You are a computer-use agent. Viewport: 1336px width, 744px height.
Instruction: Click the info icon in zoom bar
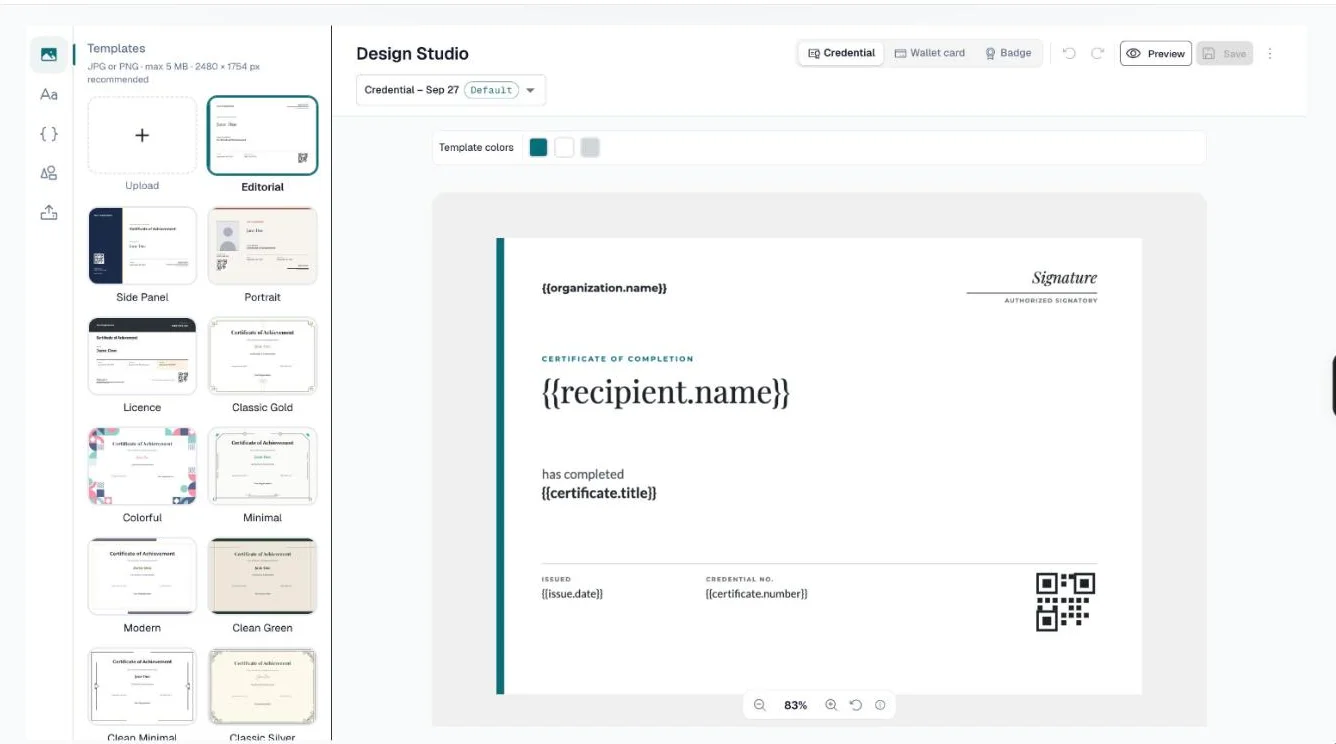[x=880, y=705]
